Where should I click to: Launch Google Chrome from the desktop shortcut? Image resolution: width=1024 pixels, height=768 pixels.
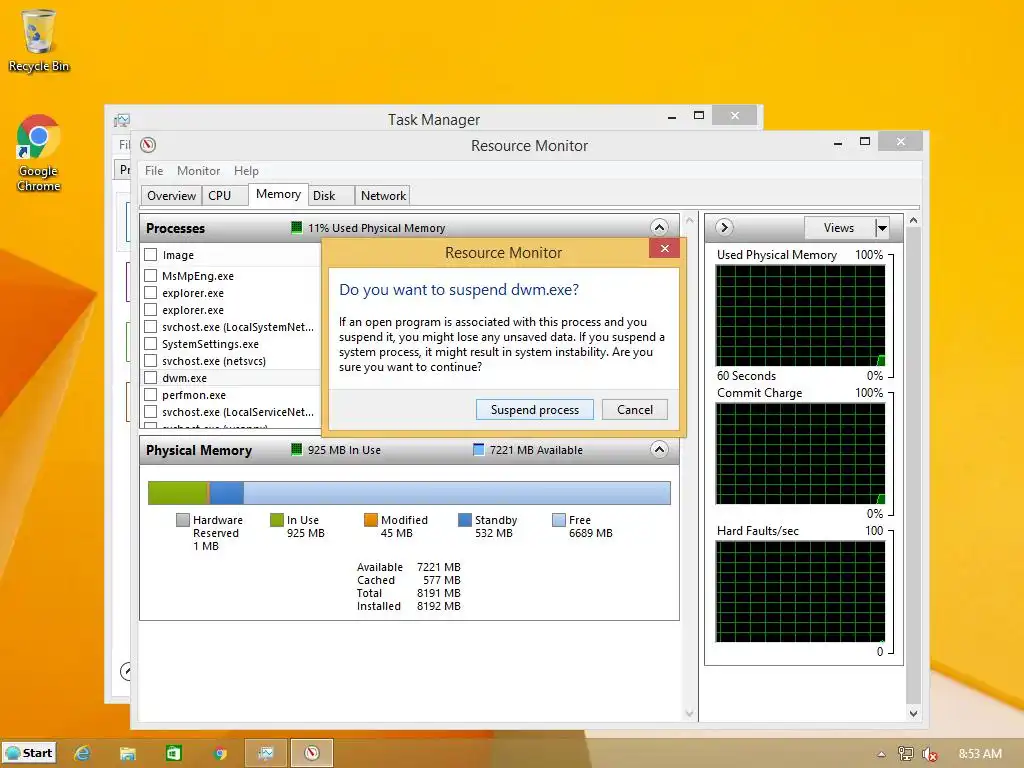point(39,153)
